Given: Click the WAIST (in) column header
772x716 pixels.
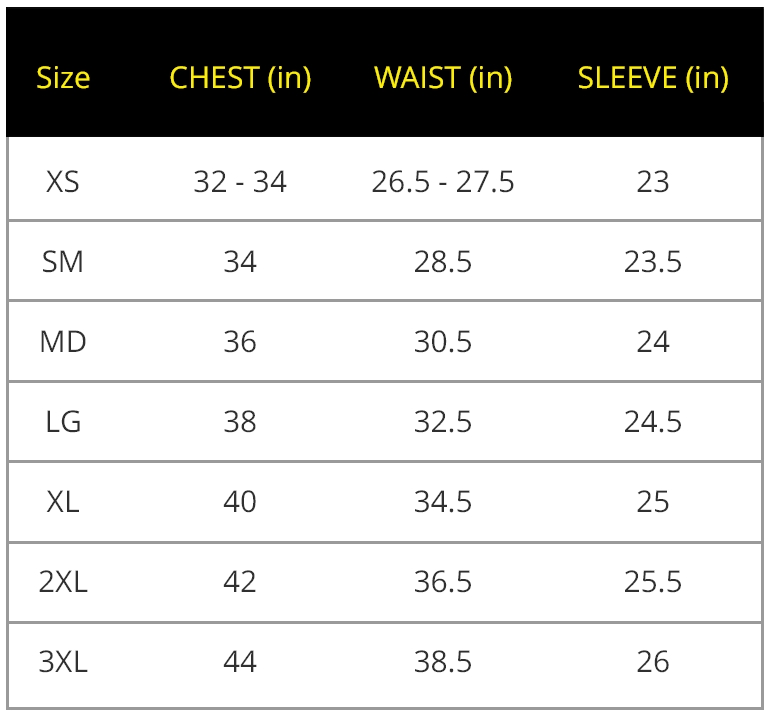Looking at the screenshot, I should (x=443, y=78).
